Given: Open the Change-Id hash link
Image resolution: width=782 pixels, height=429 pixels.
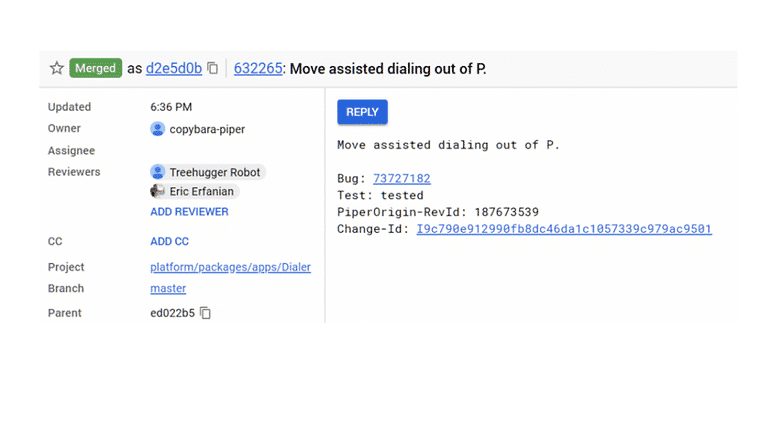Looking at the screenshot, I should pos(564,228).
